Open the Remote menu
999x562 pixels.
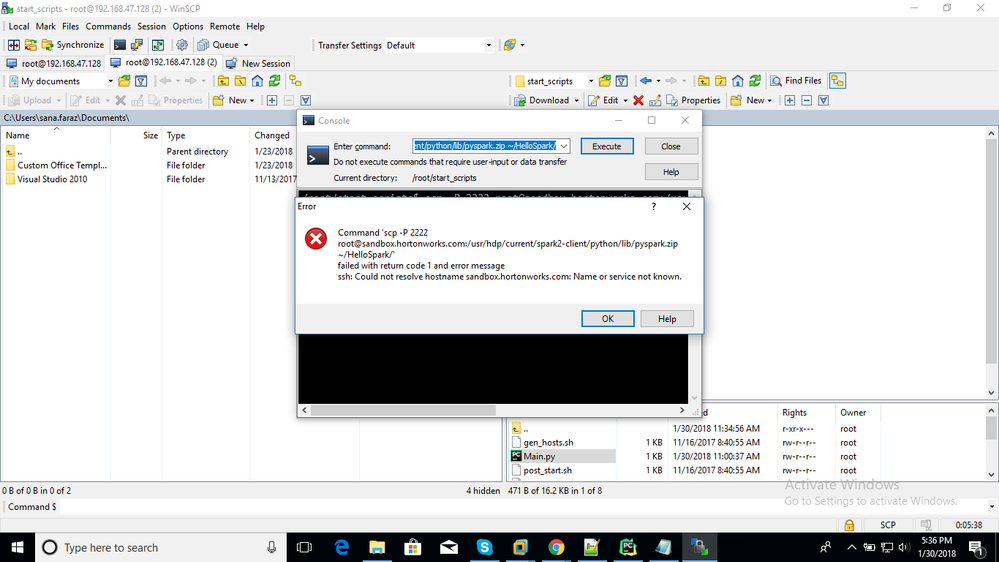(x=224, y=26)
